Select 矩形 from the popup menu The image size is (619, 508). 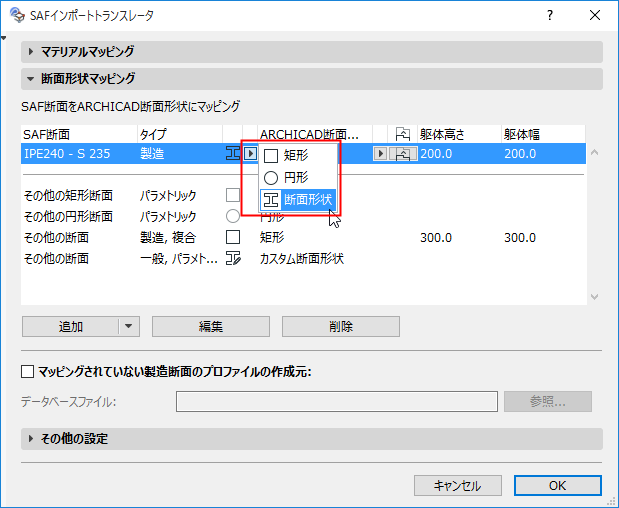click(x=298, y=156)
